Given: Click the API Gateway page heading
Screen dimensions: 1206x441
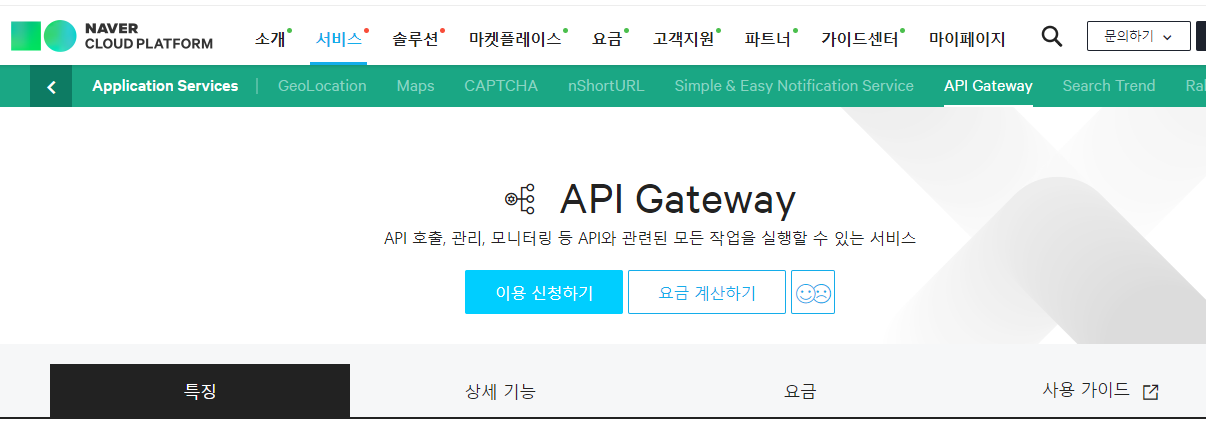Looking at the screenshot, I should [677, 200].
